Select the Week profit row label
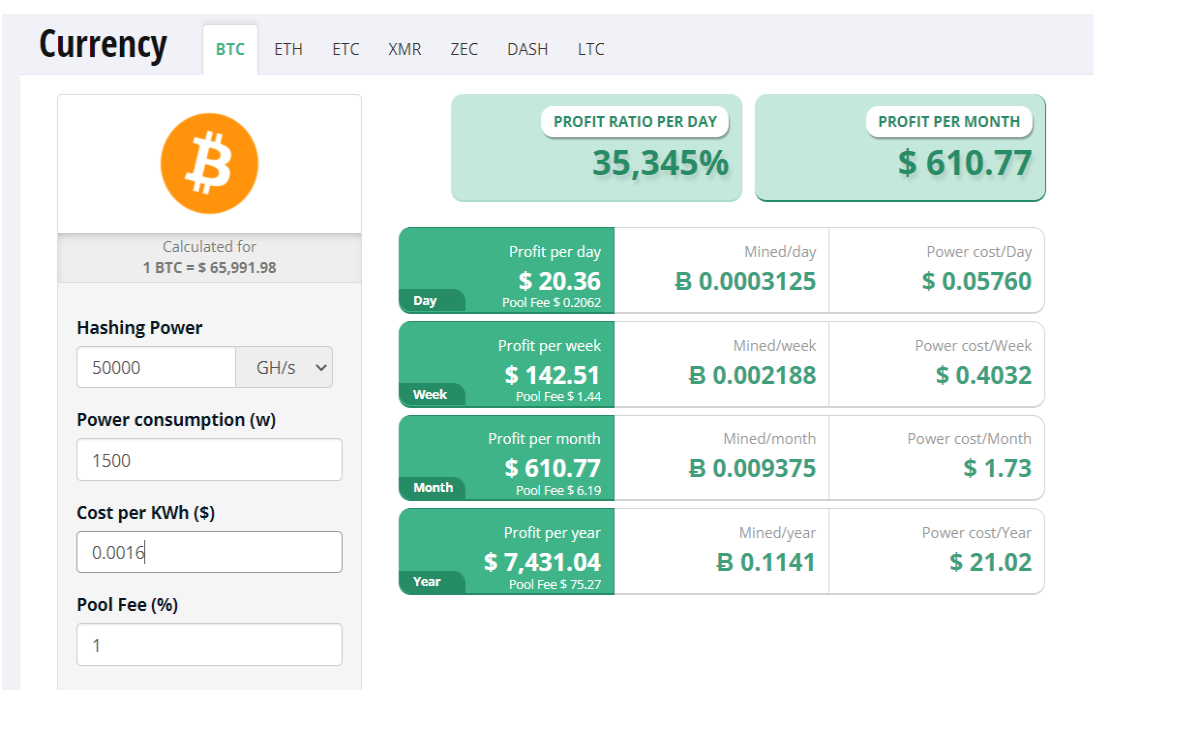Image resolution: width=1200 pixels, height=746 pixels. point(432,394)
